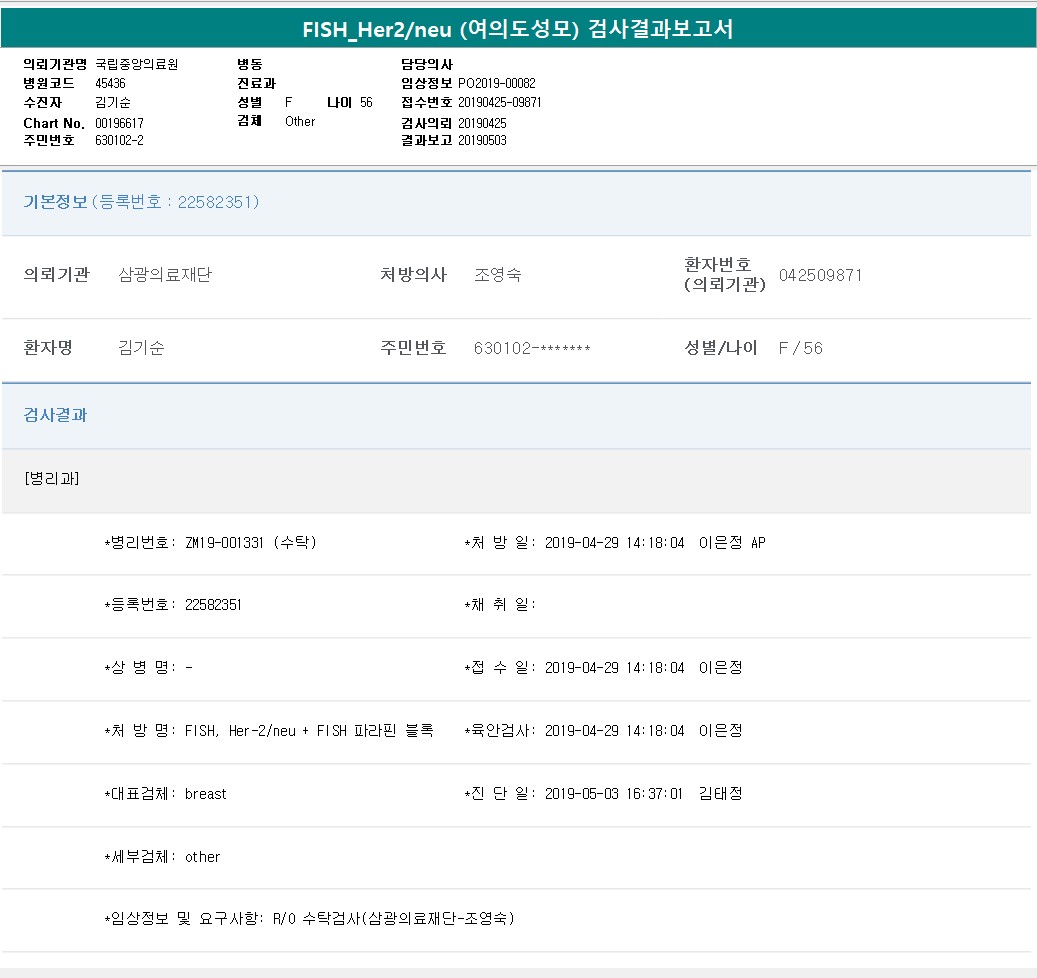Click the [병리과] department label

(51, 478)
